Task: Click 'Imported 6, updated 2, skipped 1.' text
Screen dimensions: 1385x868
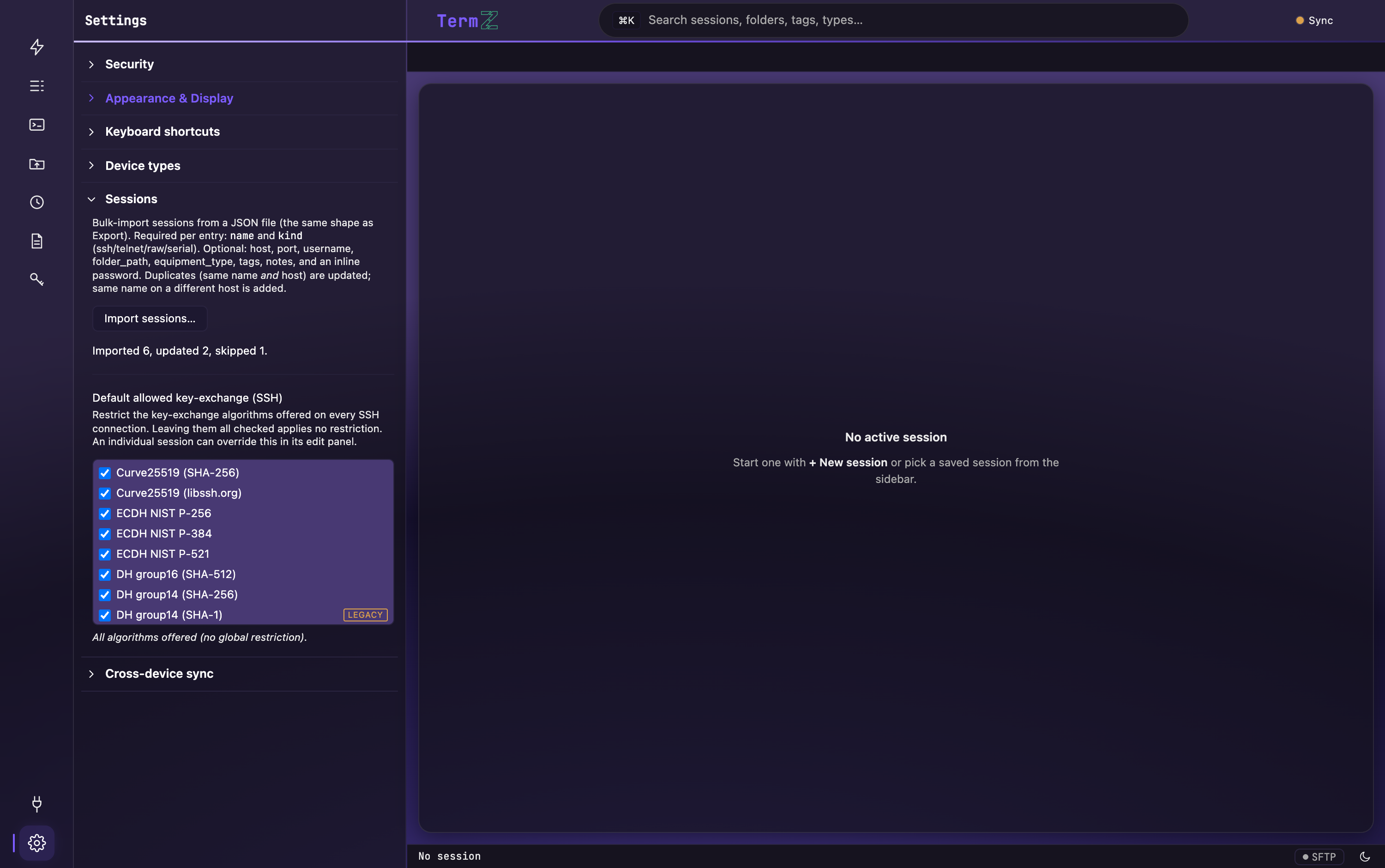Action: point(180,351)
